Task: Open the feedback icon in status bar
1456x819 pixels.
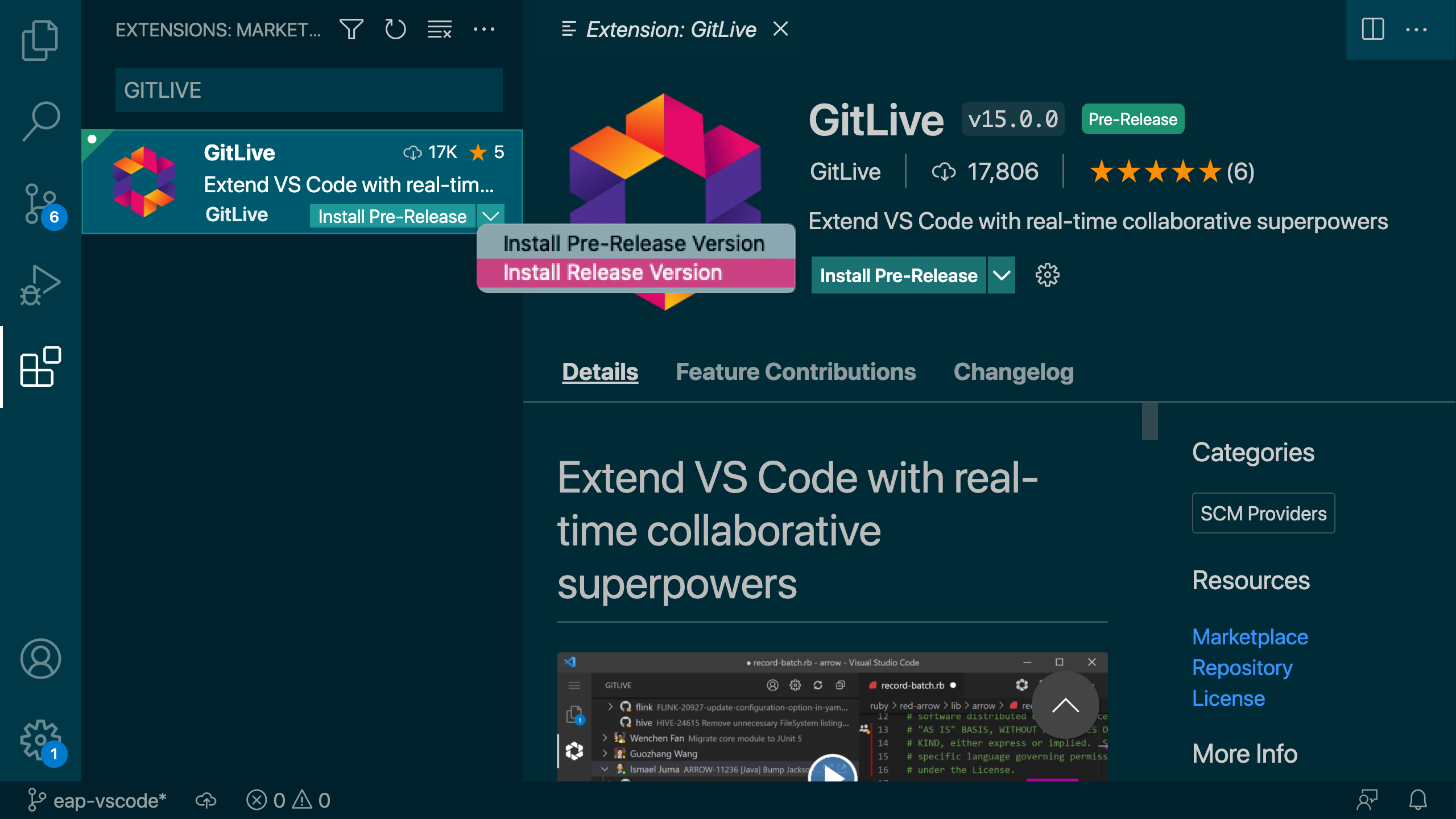Action: pos(1367,800)
